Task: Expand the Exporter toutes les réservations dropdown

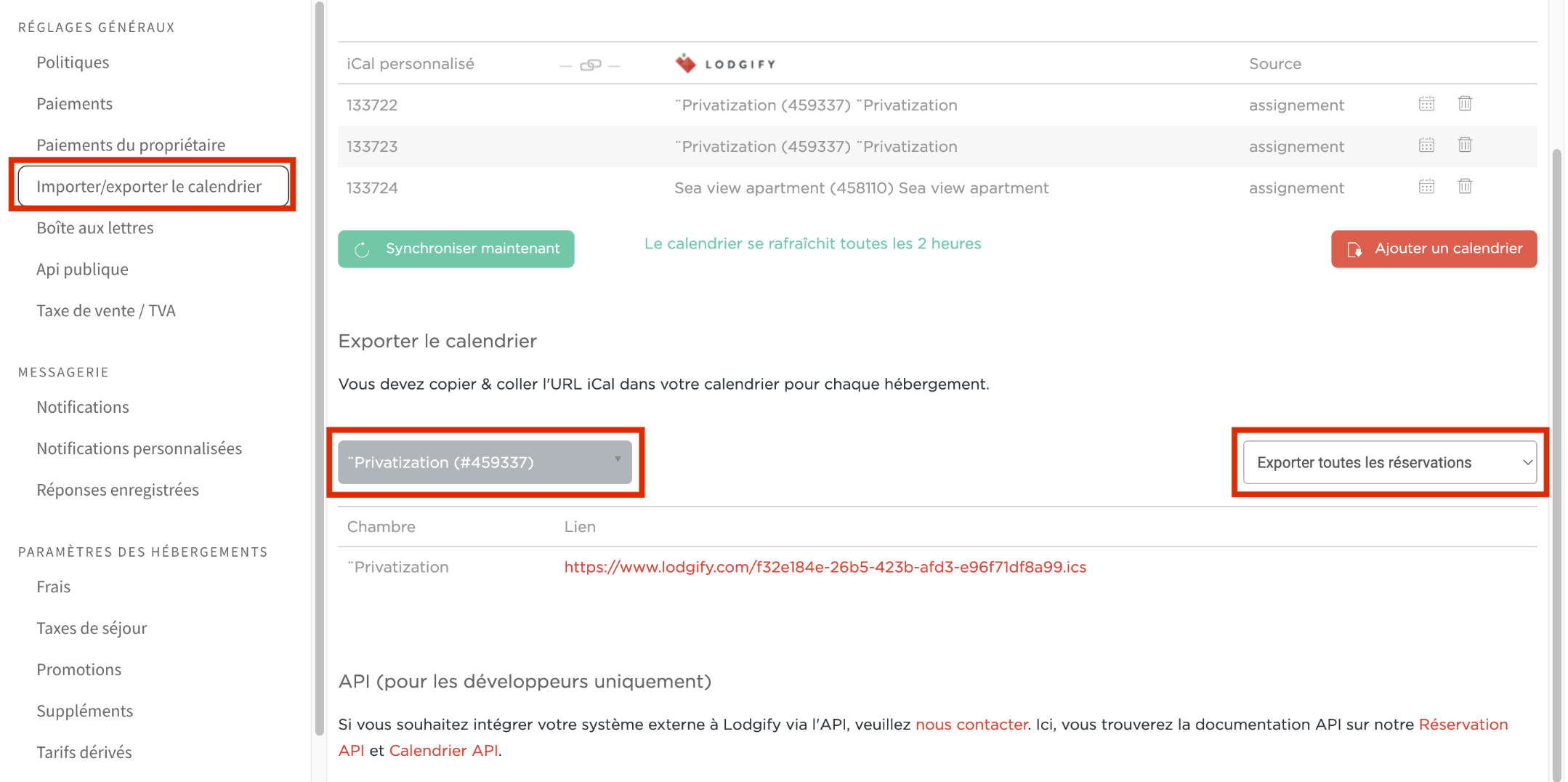Action: point(1389,462)
